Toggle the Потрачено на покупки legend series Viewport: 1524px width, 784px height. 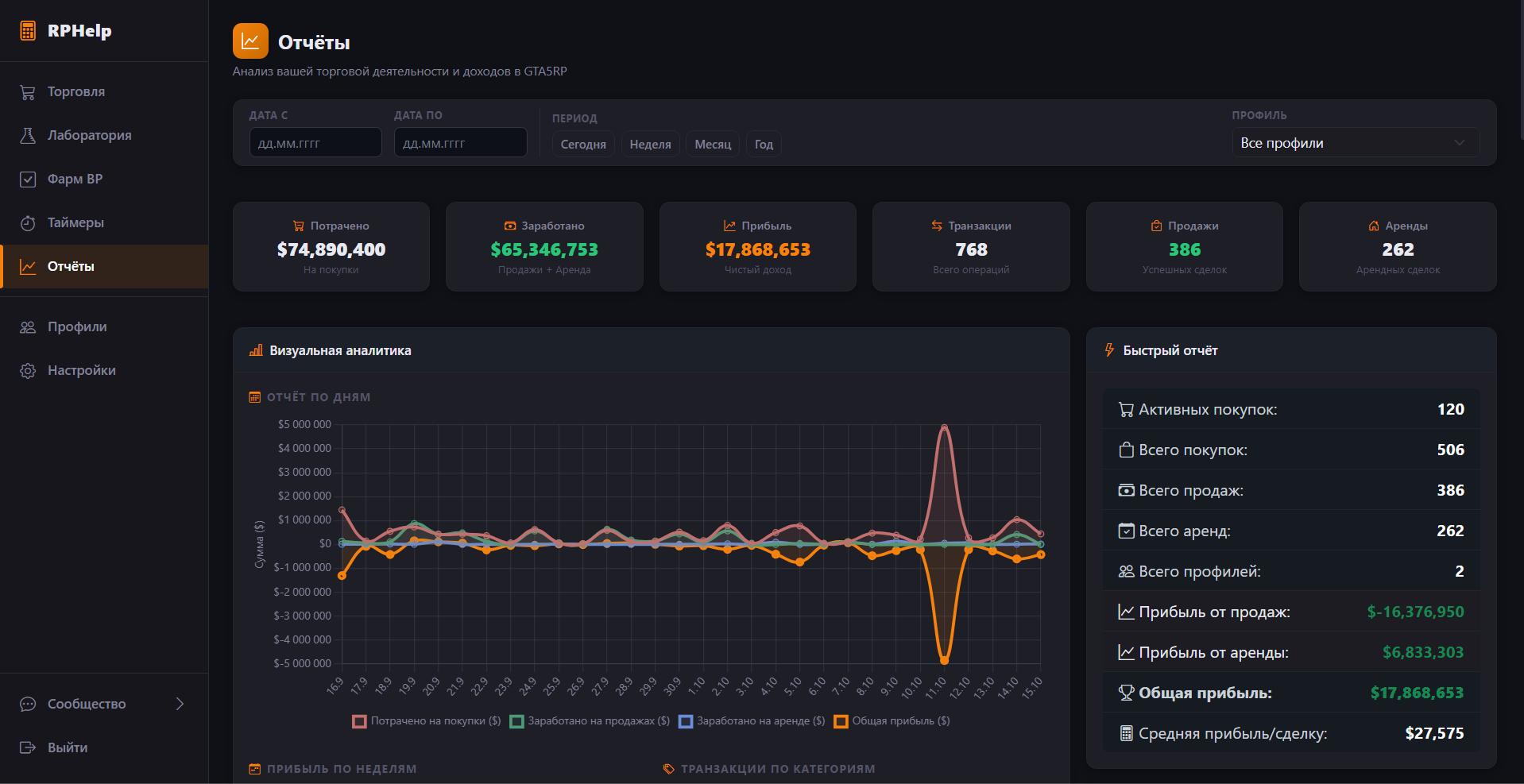(427, 721)
